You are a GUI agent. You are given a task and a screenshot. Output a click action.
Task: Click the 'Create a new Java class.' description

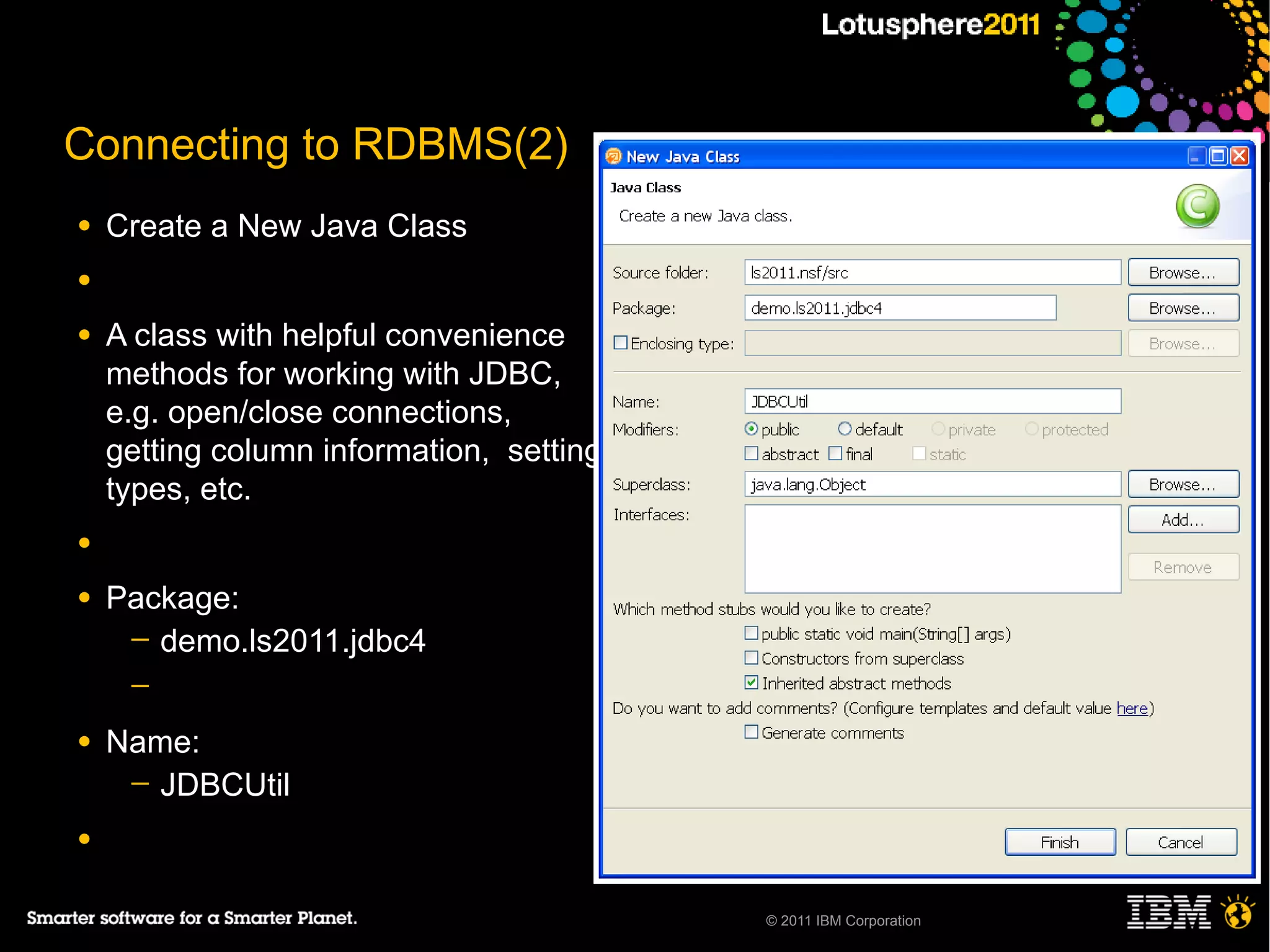tap(706, 216)
